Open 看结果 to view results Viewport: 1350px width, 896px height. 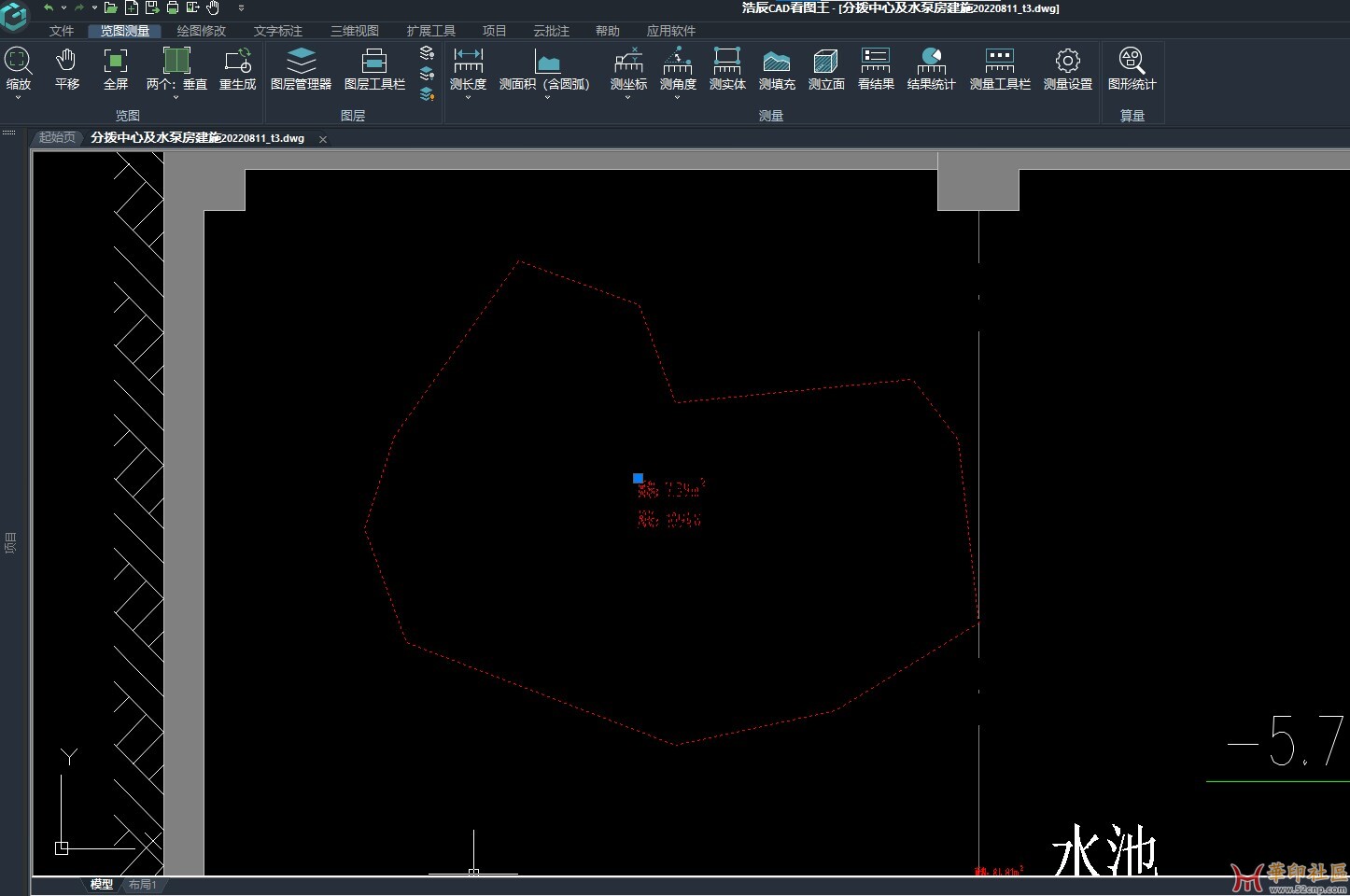pyautogui.click(x=876, y=69)
